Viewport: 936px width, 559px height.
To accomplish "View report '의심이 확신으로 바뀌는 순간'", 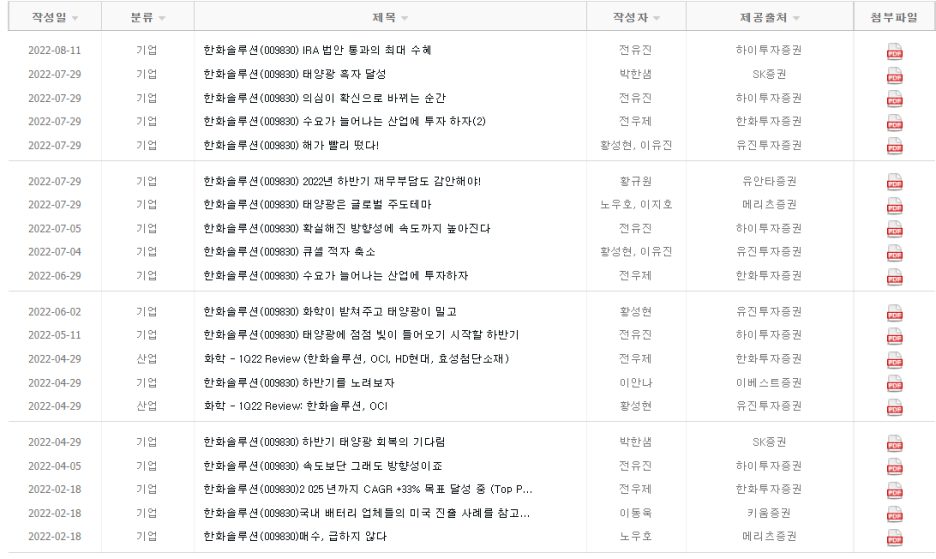I will 324,98.
